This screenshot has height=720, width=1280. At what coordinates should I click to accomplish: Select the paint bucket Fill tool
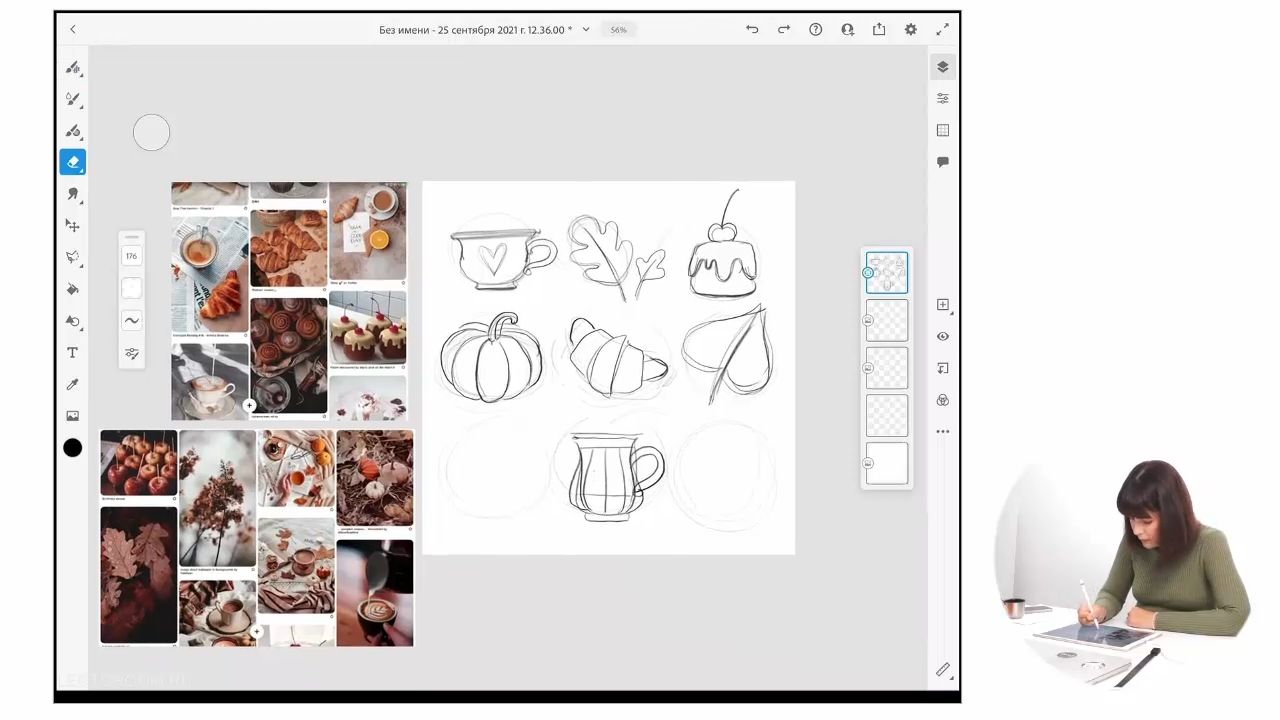[73, 289]
